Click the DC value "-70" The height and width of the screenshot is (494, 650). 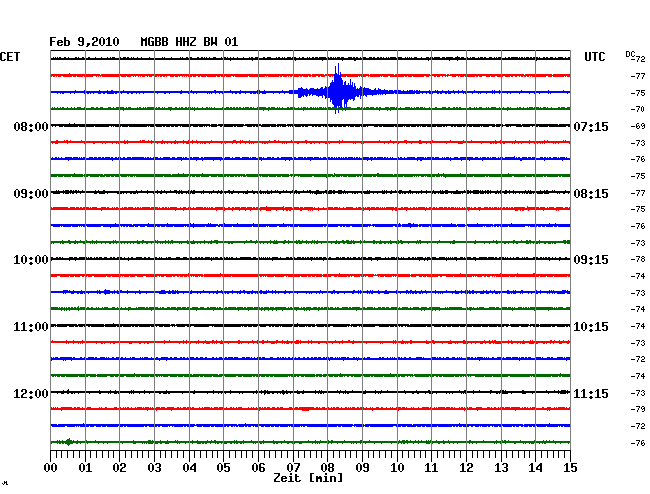coord(638,109)
